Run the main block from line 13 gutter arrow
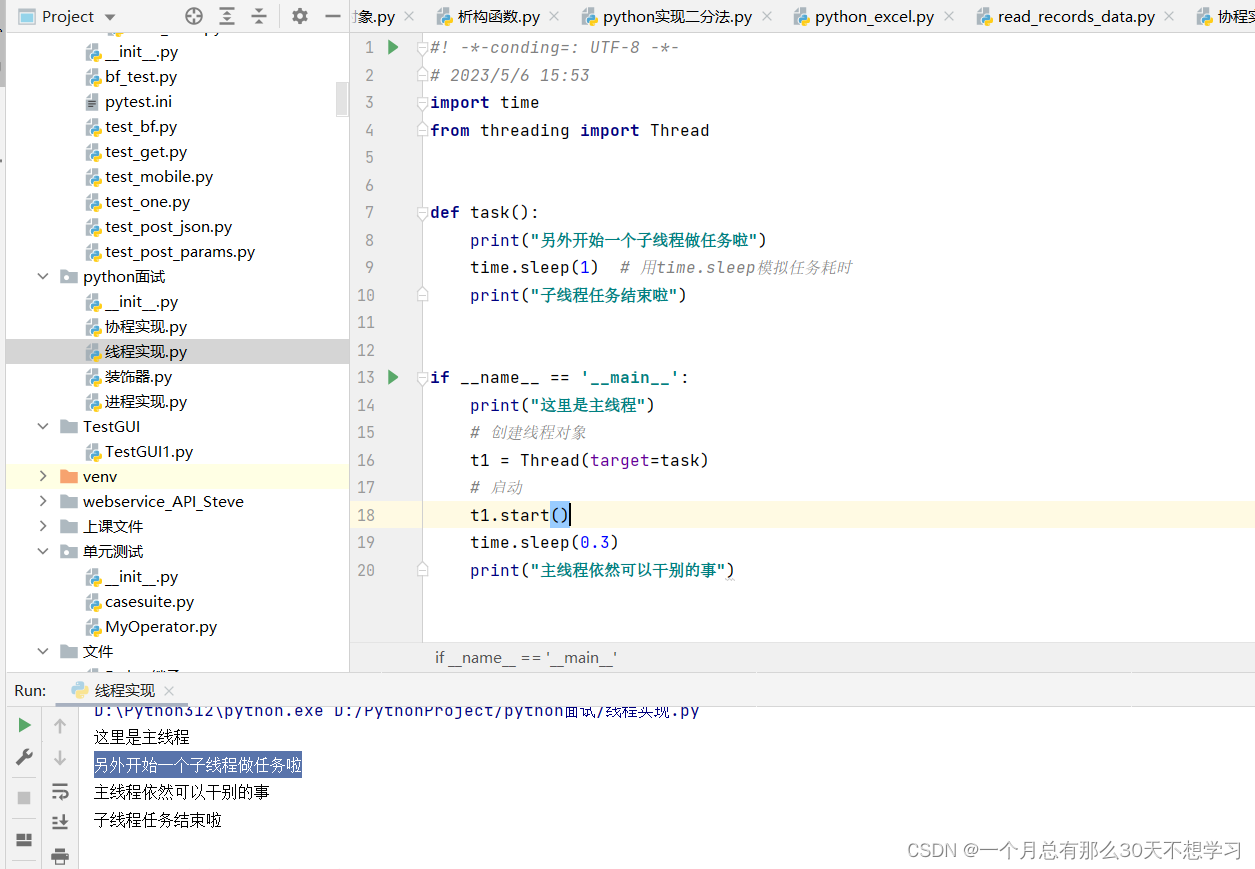Screen dimensions: 1255x869 393,377
